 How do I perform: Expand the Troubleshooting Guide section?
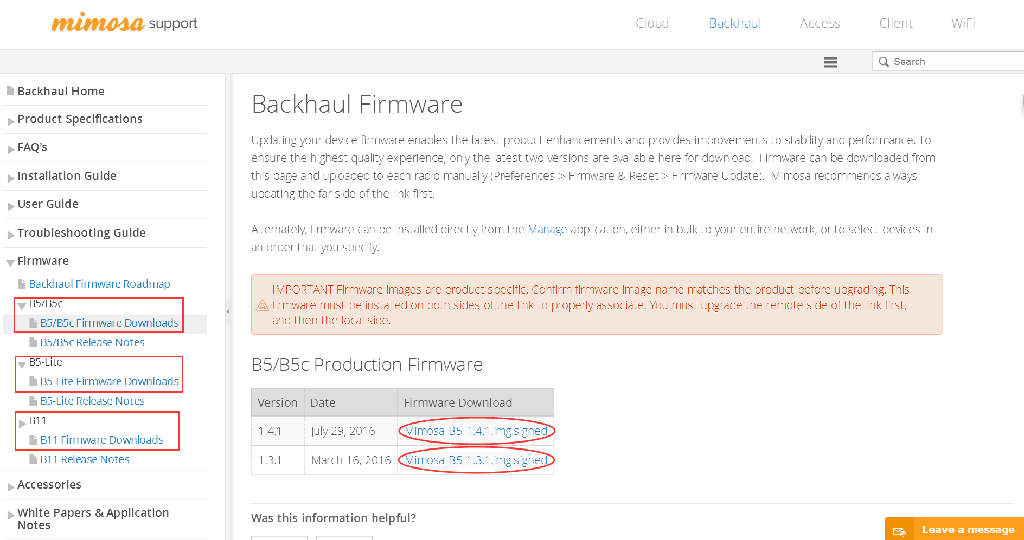click(11, 234)
